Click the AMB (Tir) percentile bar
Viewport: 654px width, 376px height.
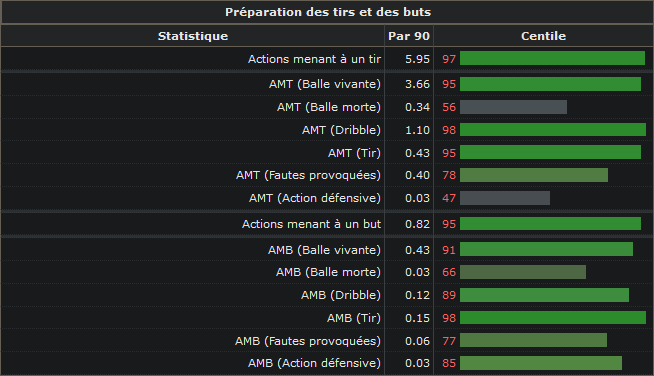[553, 318]
